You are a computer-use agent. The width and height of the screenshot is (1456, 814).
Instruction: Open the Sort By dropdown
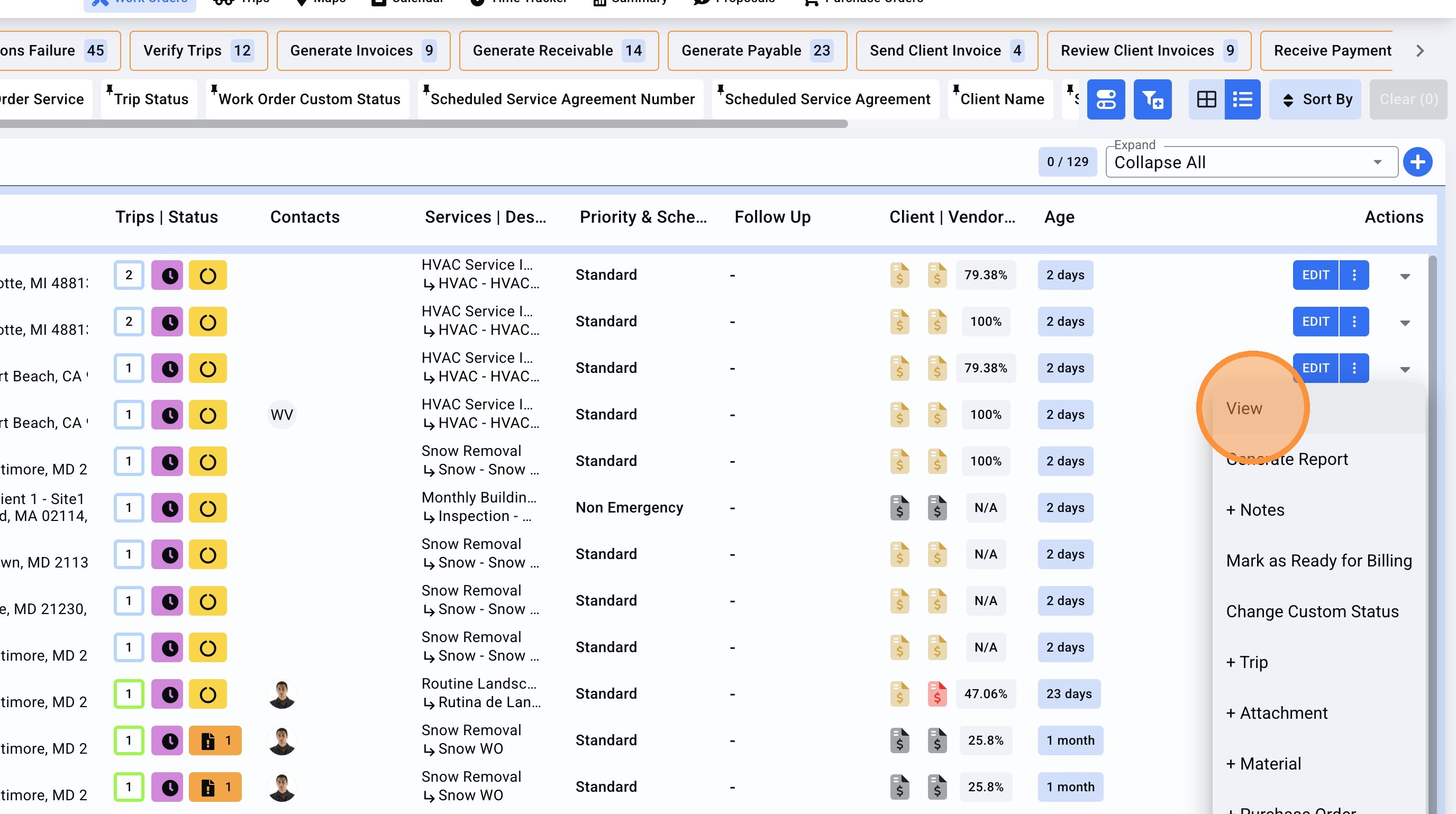(1315, 99)
